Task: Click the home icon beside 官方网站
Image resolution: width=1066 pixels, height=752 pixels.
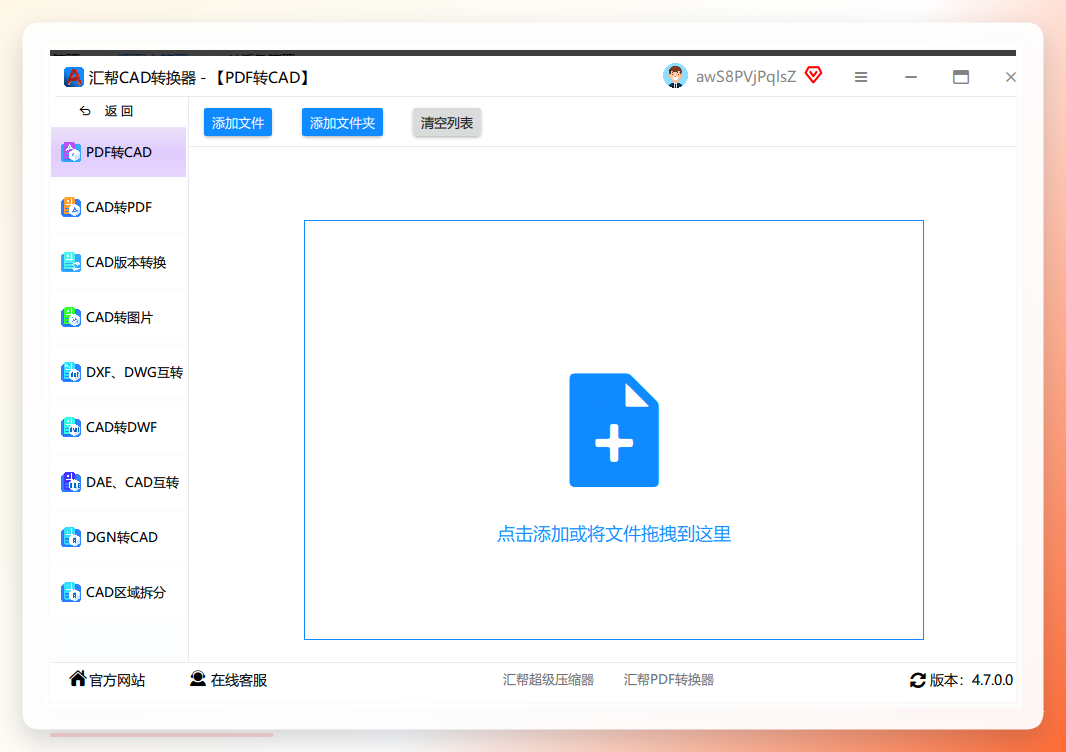Action: [x=78, y=679]
